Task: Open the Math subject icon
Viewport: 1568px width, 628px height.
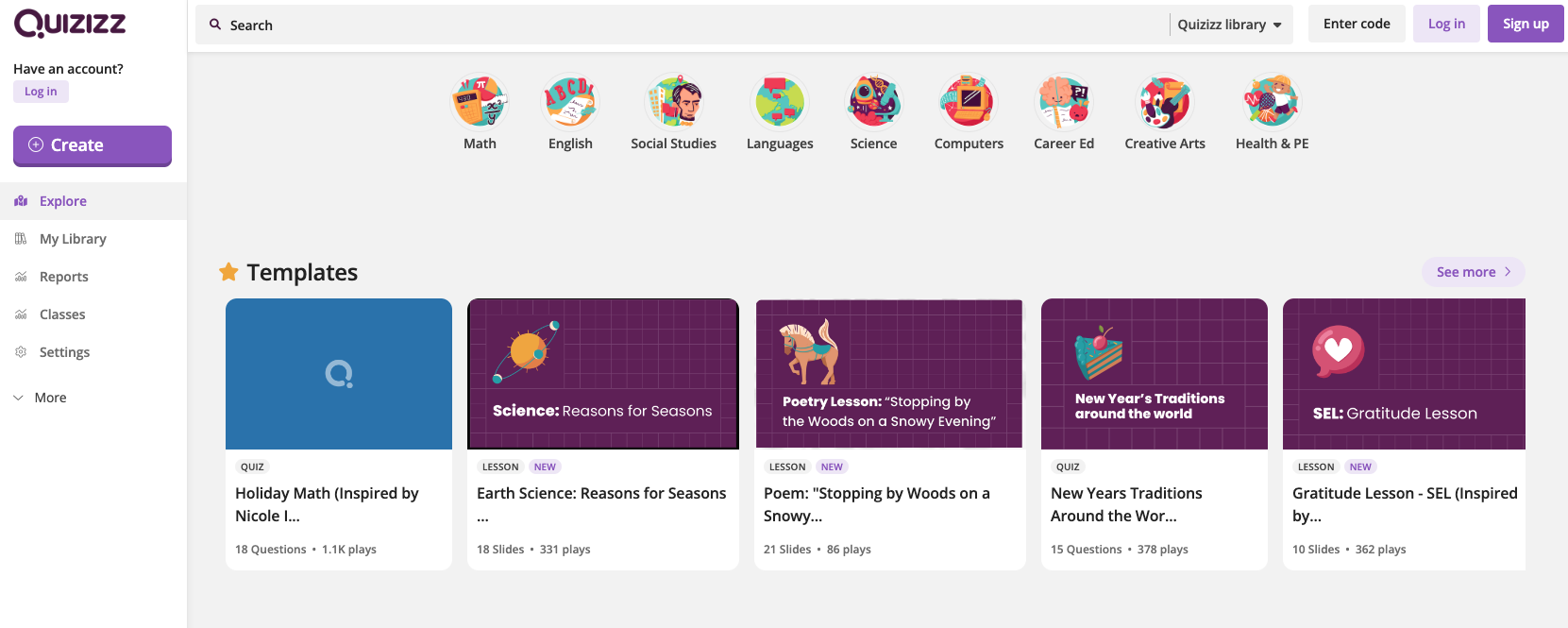Action: [480, 102]
